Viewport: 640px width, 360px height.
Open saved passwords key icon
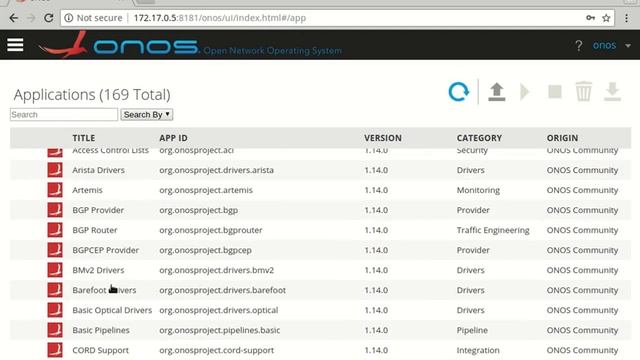click(590, 18)
